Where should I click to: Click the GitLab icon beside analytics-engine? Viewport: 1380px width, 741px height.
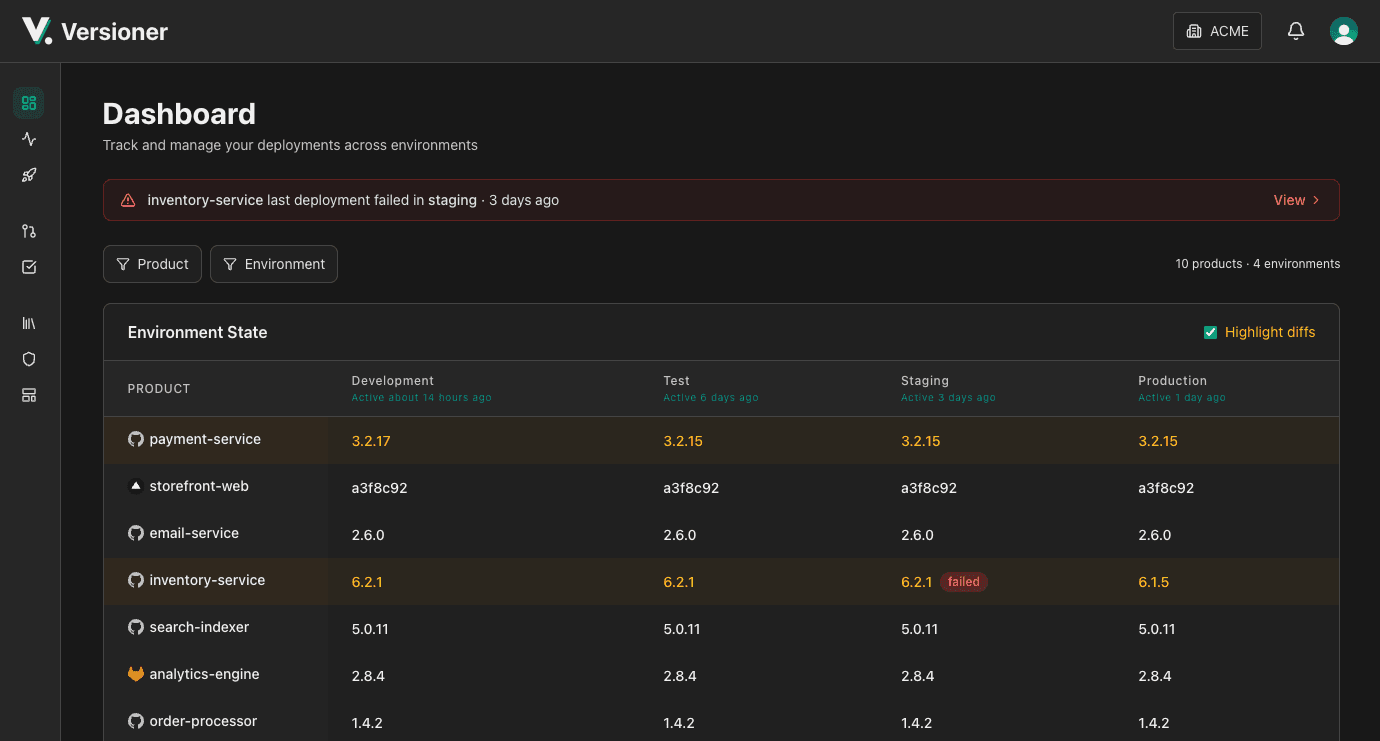pyautogui.click(x=136, y=674)
